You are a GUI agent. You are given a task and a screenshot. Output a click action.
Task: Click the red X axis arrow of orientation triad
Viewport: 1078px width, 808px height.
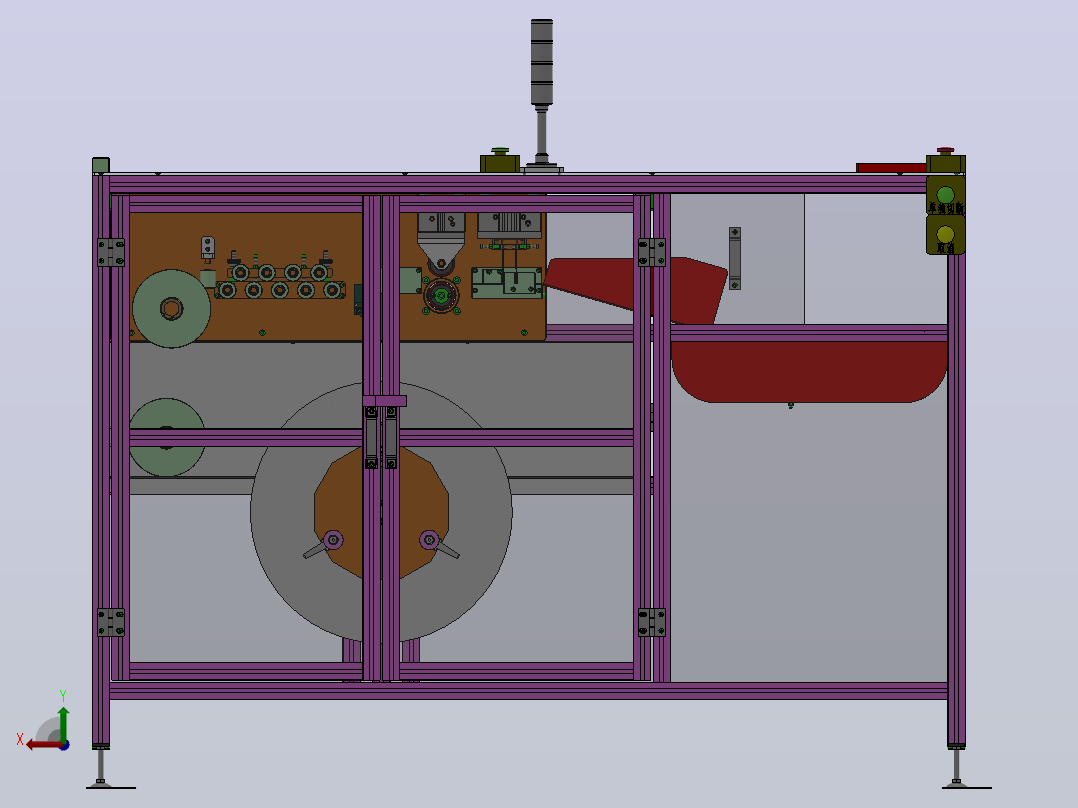(x=45, y=745)
